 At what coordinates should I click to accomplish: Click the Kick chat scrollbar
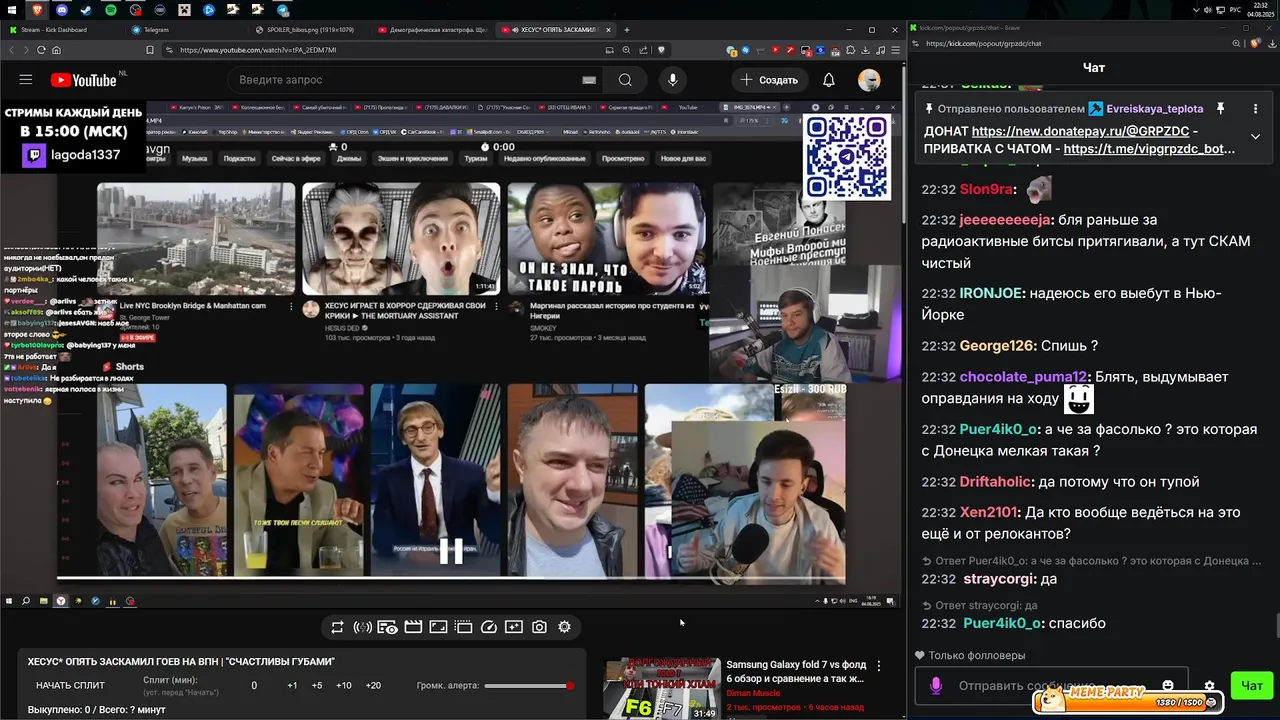[1276, 626]
